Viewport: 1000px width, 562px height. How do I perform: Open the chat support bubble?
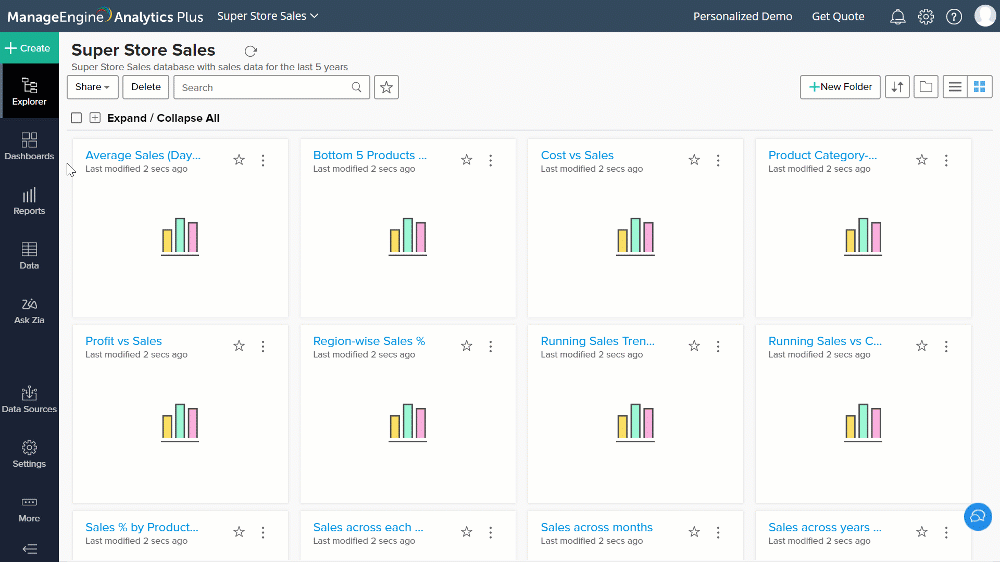[x=977, y=516]
